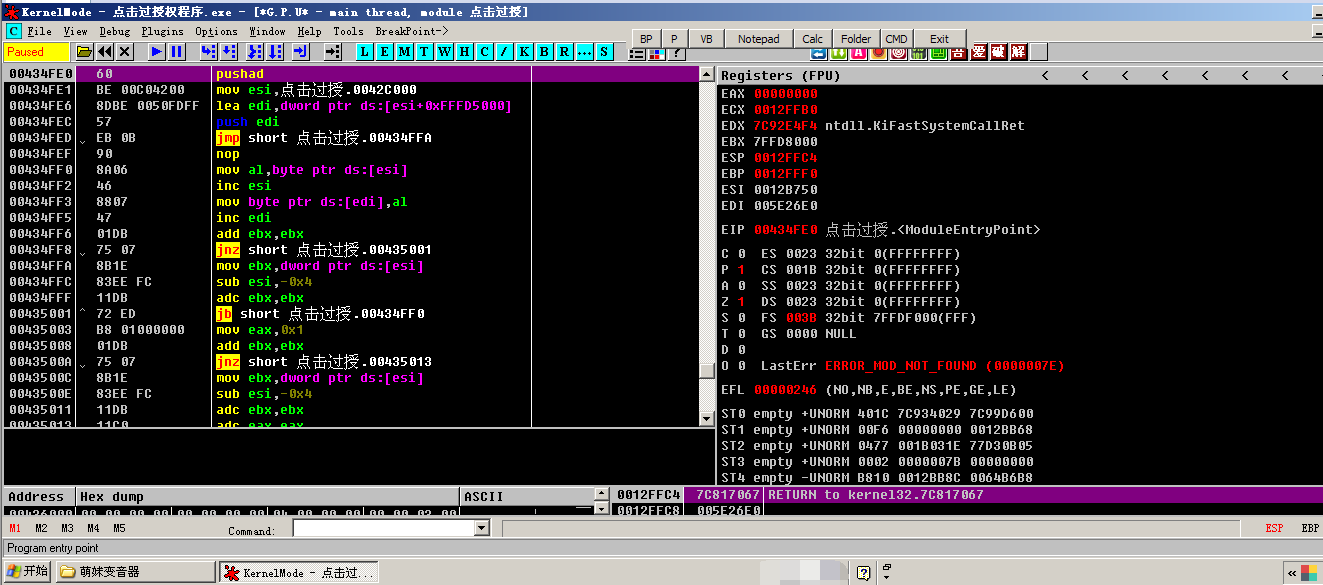Open the Executable modules (E) window
Viewport: 1323px width, 585px height.
tap(384, 52)
